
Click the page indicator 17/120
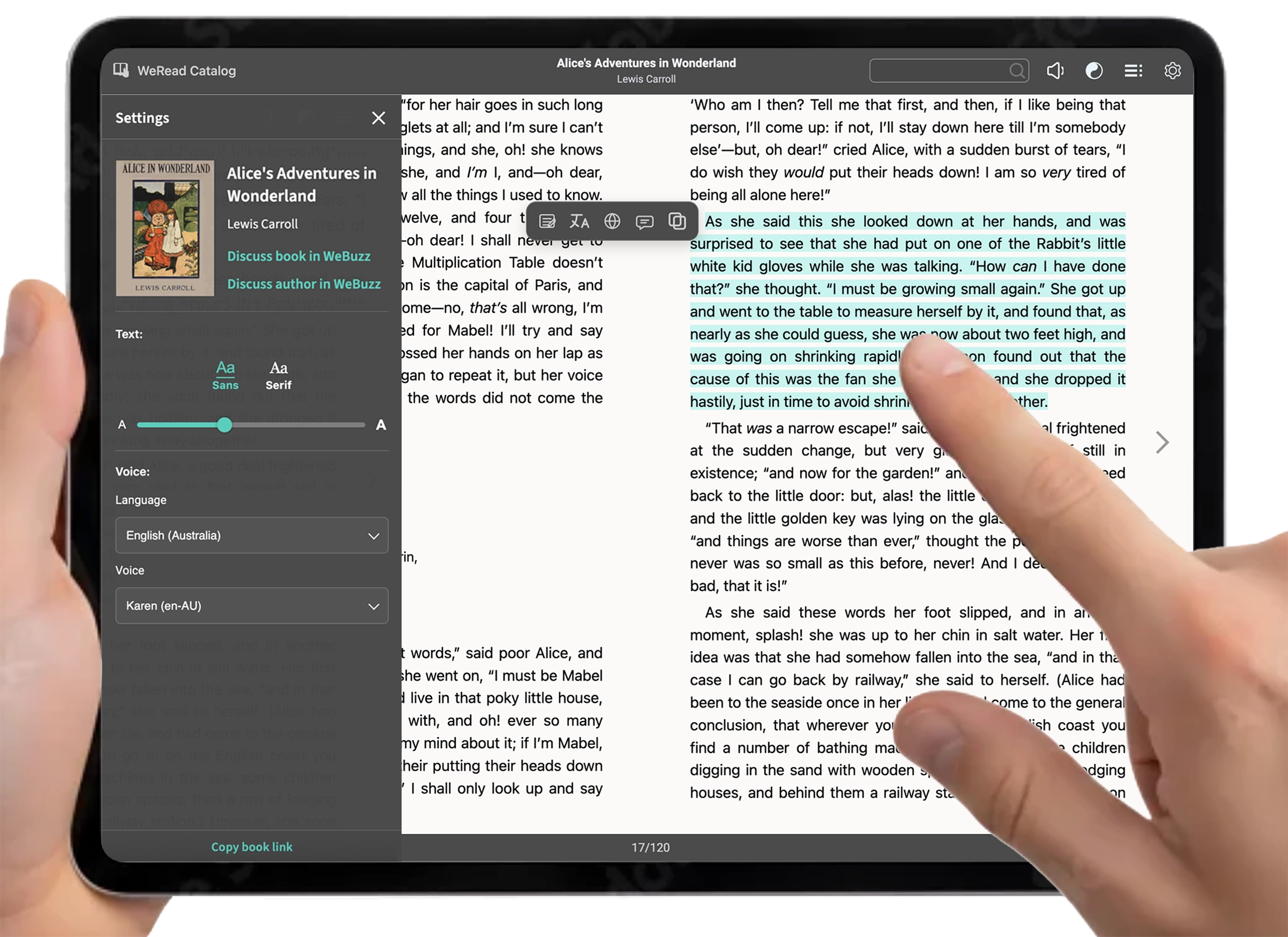pos(650,847)
